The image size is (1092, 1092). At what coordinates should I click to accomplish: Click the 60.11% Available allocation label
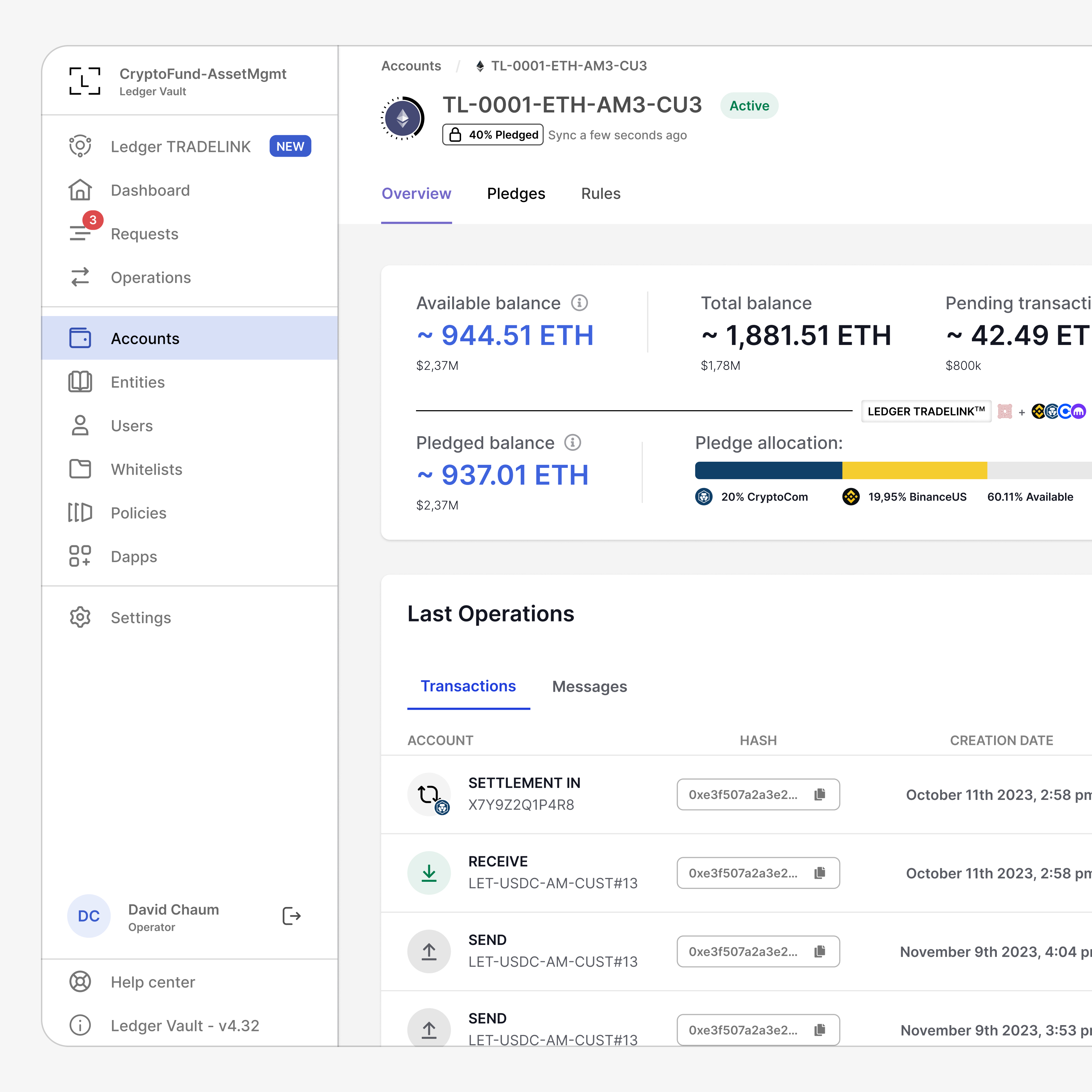coord(1030,497)
